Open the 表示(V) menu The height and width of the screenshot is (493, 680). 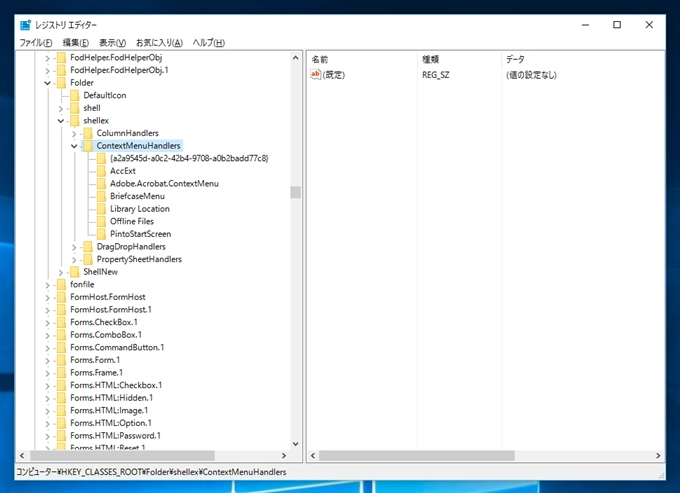(112, 42)
